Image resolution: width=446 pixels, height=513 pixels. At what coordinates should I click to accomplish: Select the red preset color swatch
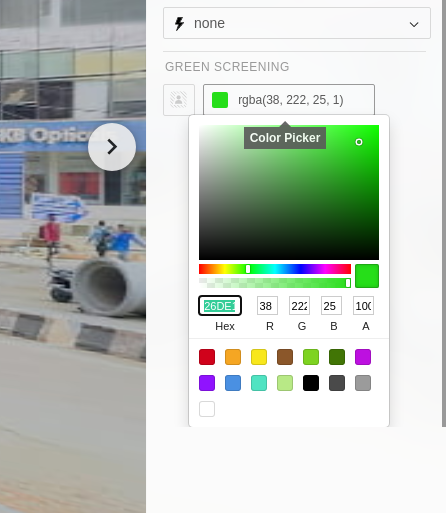click(207, 357)
